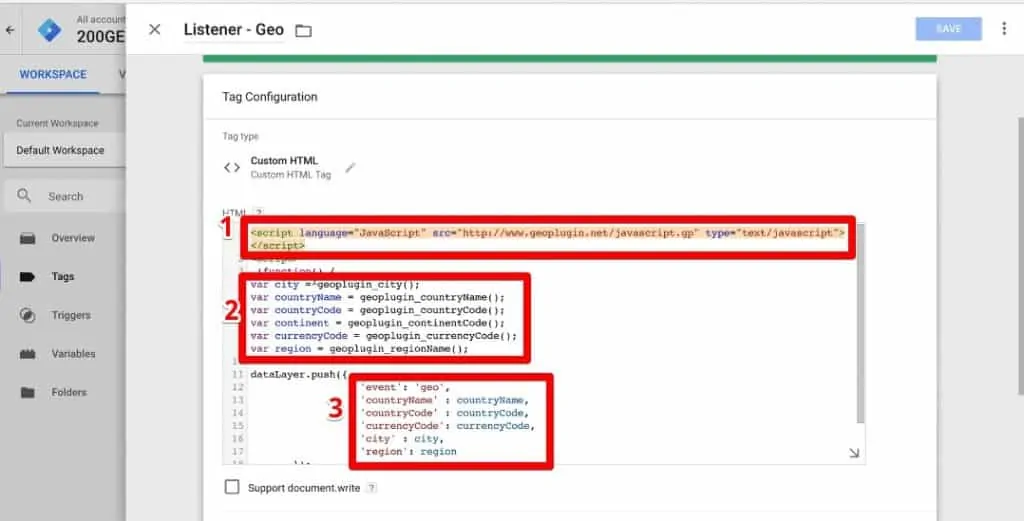Click the Tag Configuration heading

pyautogui.click(x=270, y=97)
